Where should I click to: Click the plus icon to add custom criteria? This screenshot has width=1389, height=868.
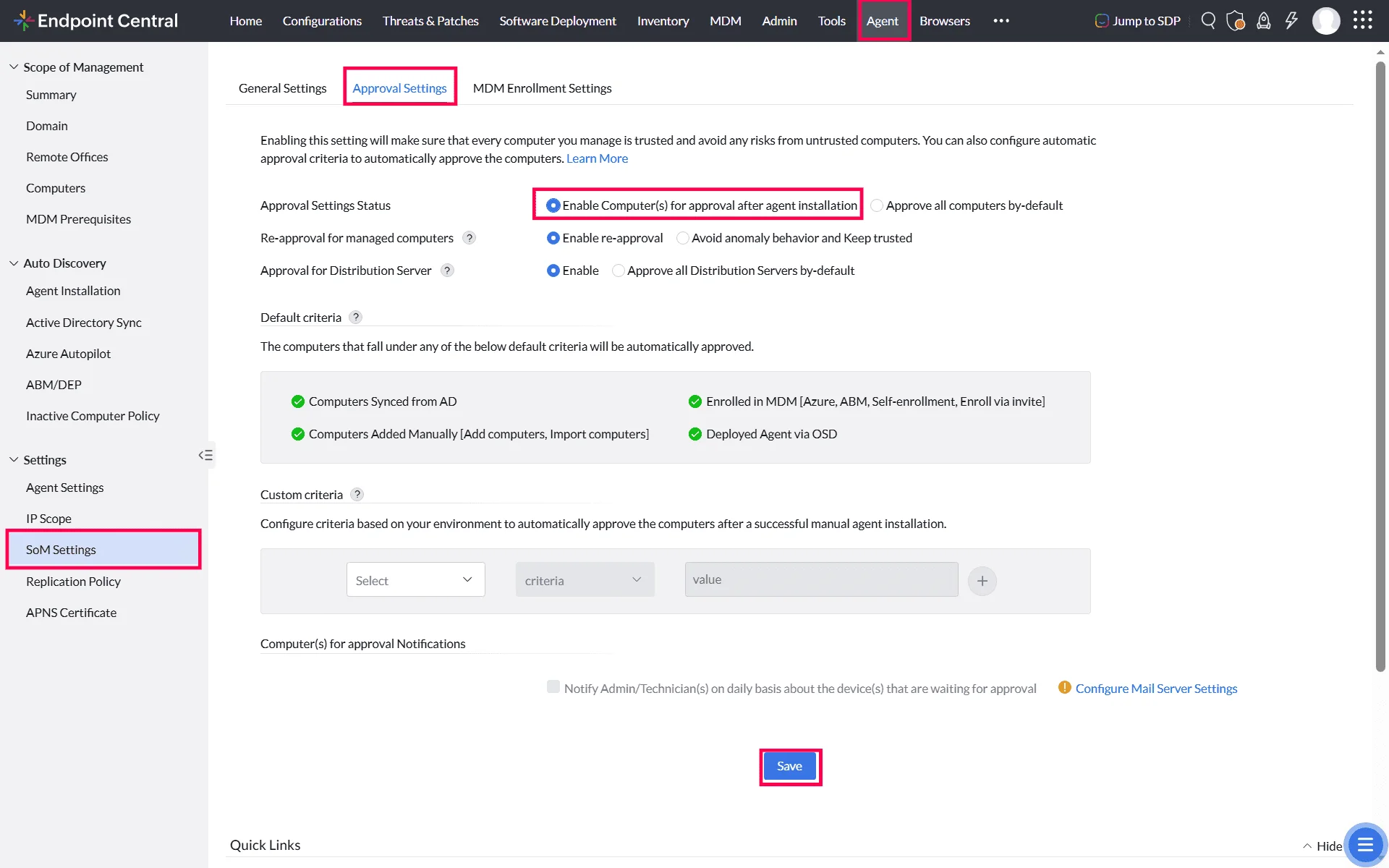(x=982, y=581)
